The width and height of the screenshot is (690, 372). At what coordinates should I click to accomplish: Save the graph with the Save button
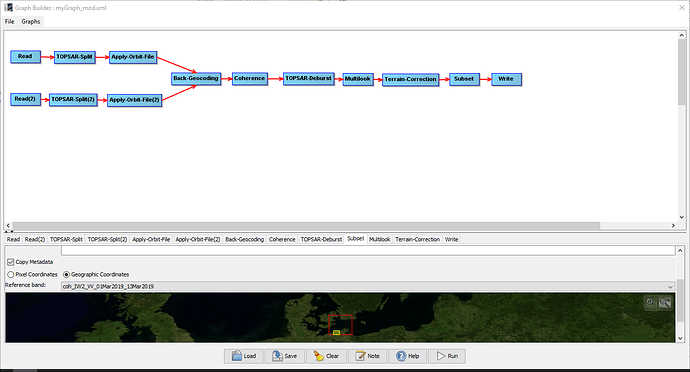(285, 356)
